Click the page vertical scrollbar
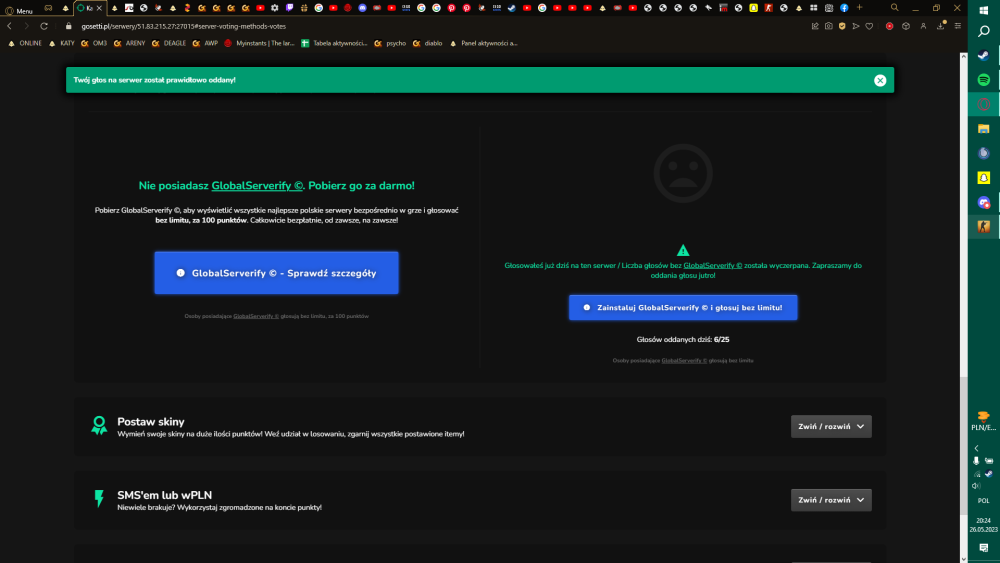 [964, 445]
